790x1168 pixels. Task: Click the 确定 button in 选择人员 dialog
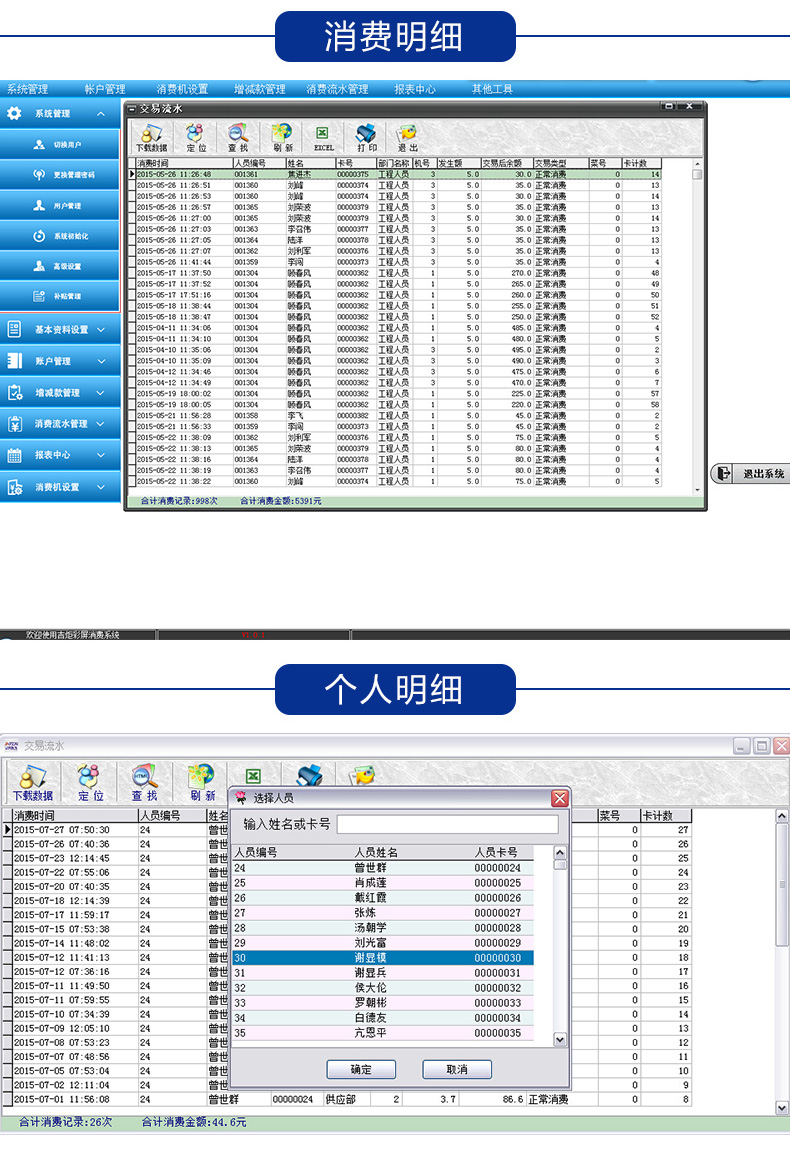(361, 1069)
